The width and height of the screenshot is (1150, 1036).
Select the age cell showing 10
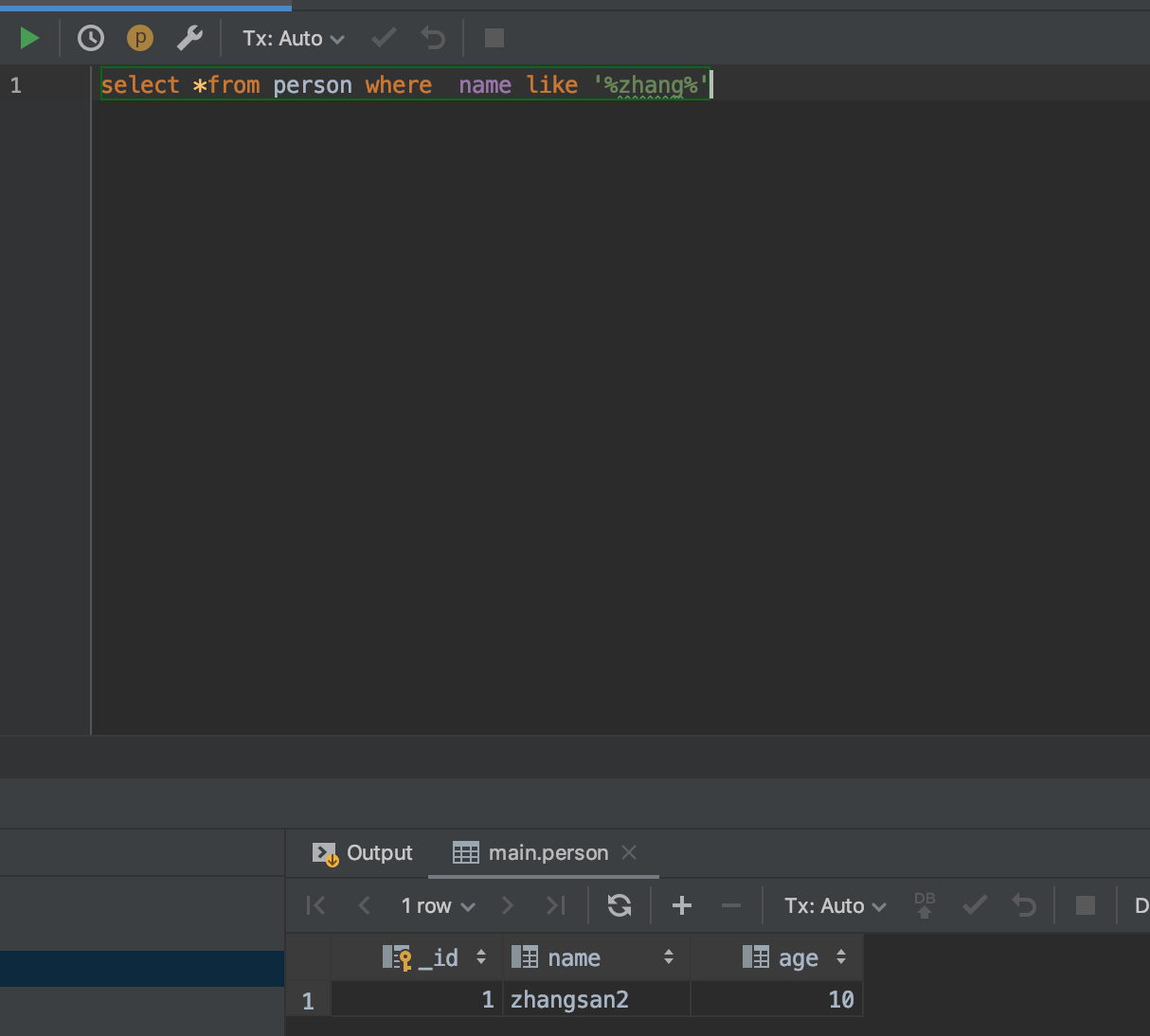click(x=777, y=999)
